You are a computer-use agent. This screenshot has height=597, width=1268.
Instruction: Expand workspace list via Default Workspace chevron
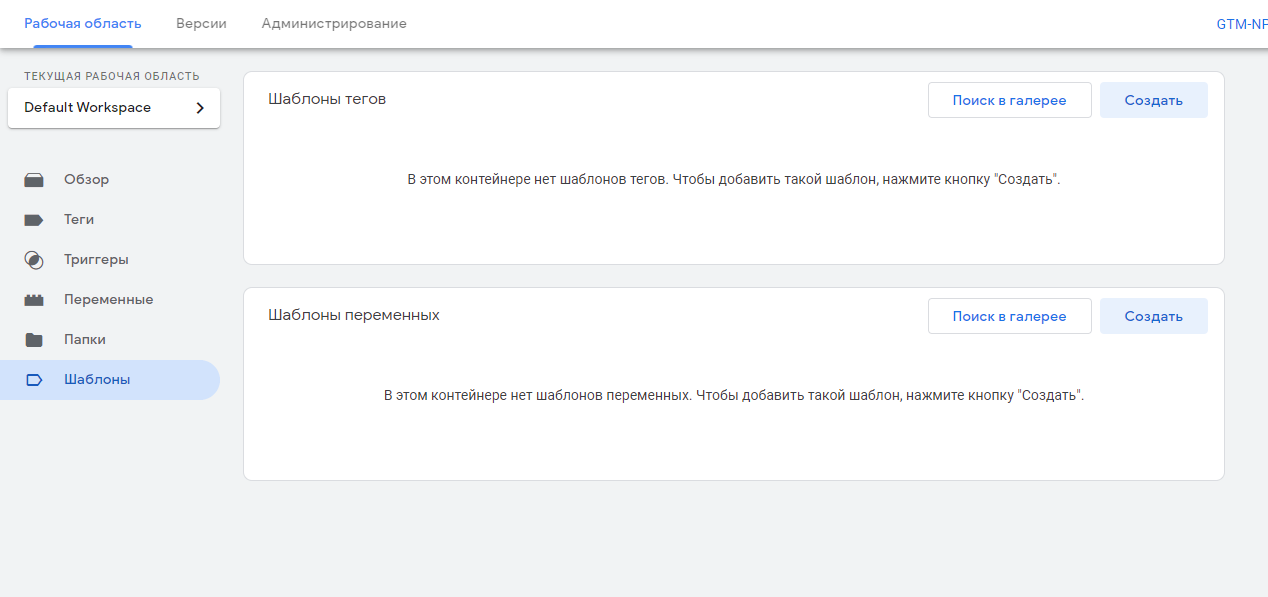point(199,108)
